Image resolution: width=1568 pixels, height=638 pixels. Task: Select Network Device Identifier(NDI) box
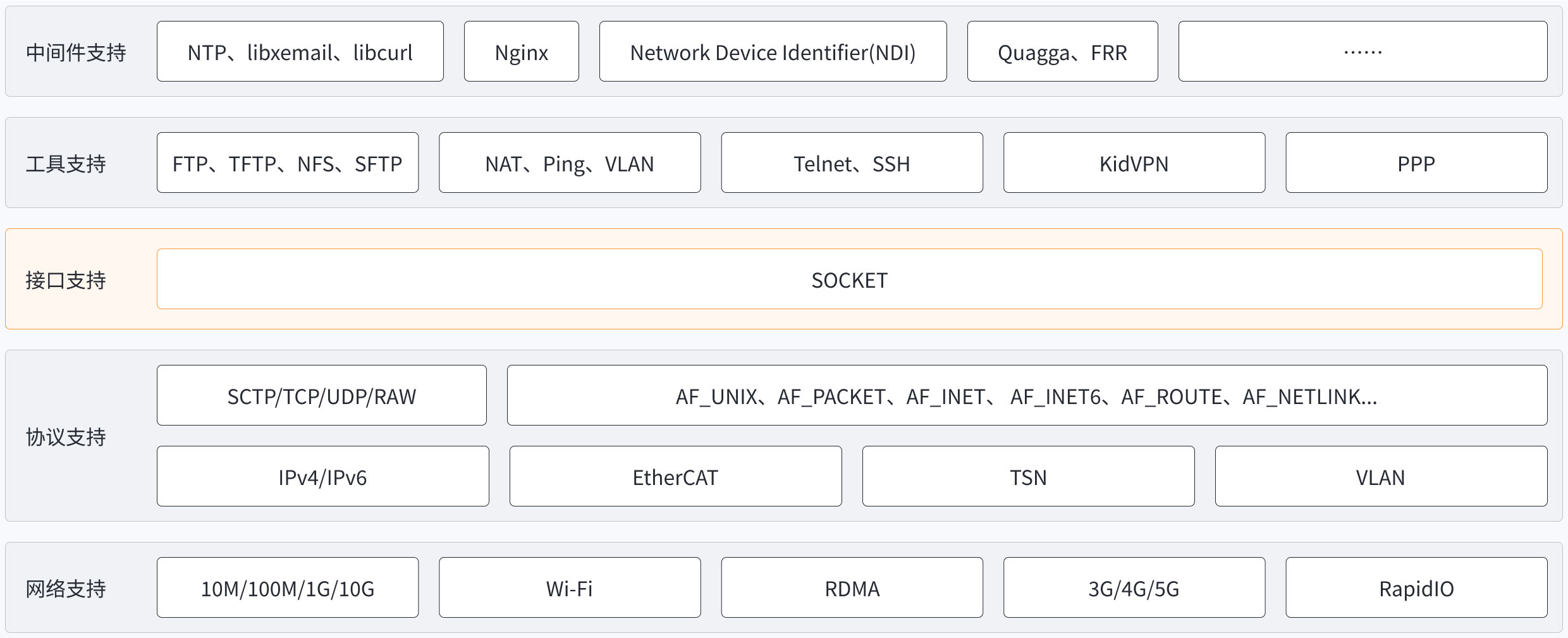(773, 52)
